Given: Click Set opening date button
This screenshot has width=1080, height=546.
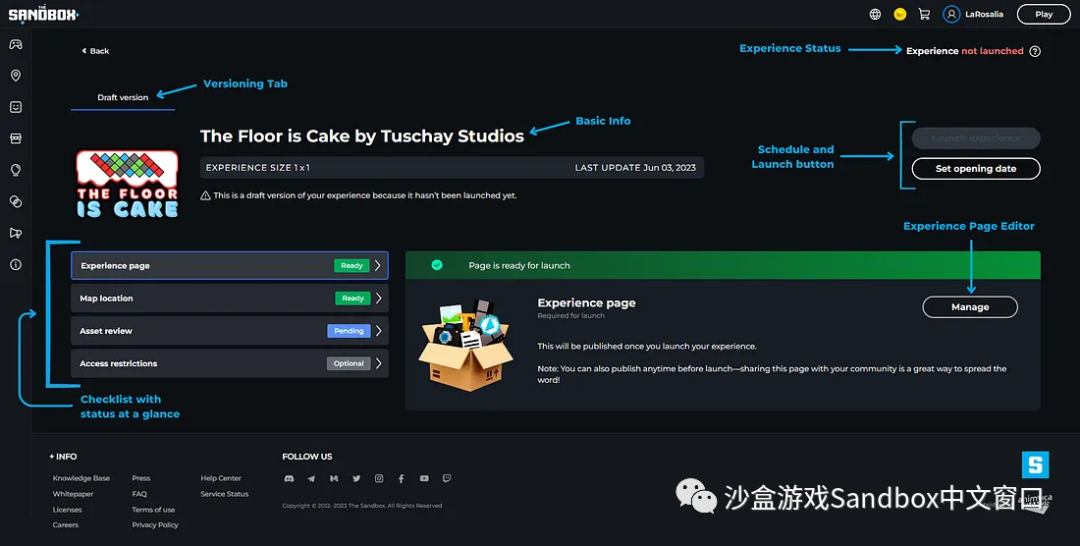Looking at the screenshot, I should pos(976,169).
